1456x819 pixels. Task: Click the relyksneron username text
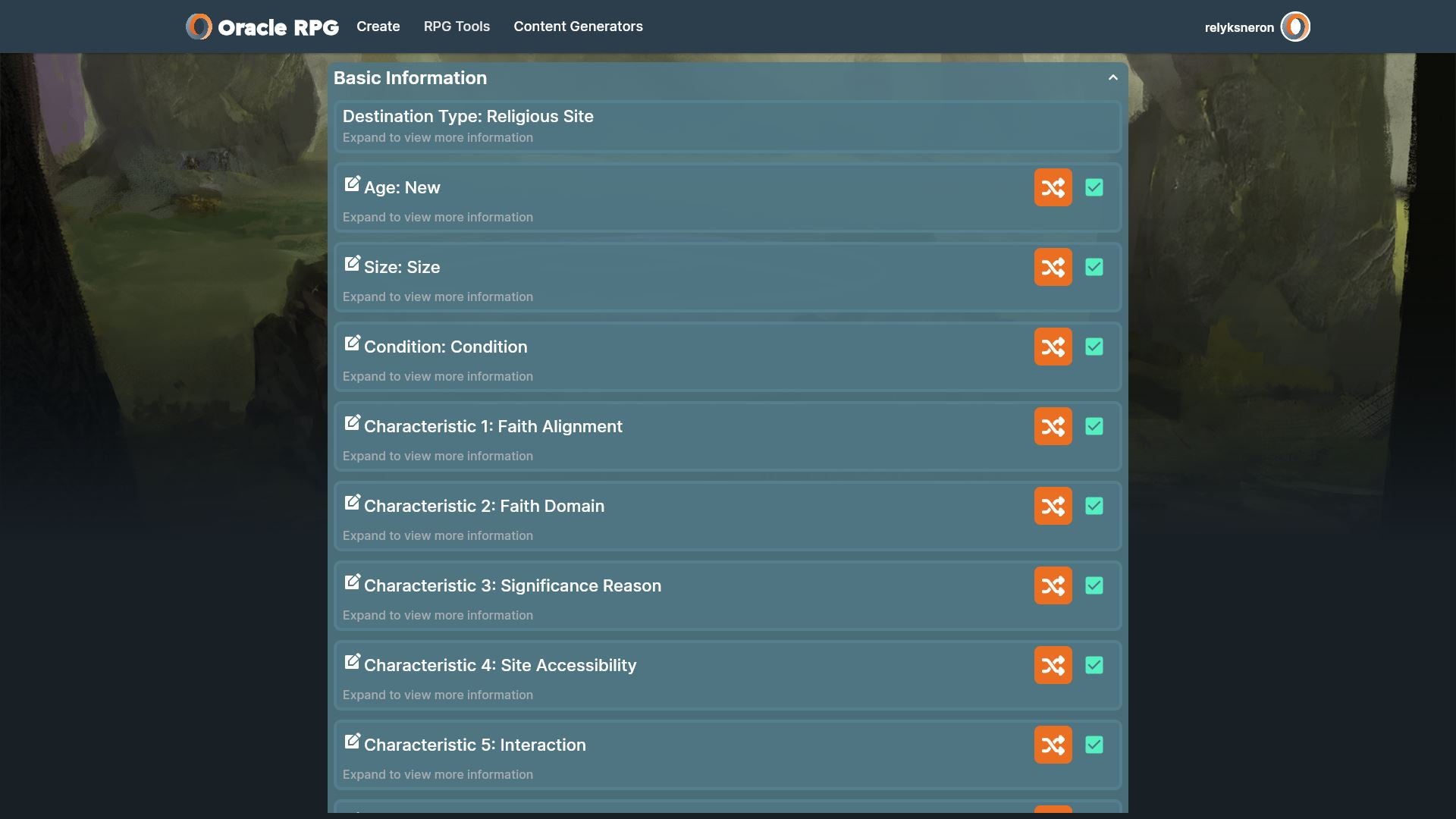pos(1238,28)
